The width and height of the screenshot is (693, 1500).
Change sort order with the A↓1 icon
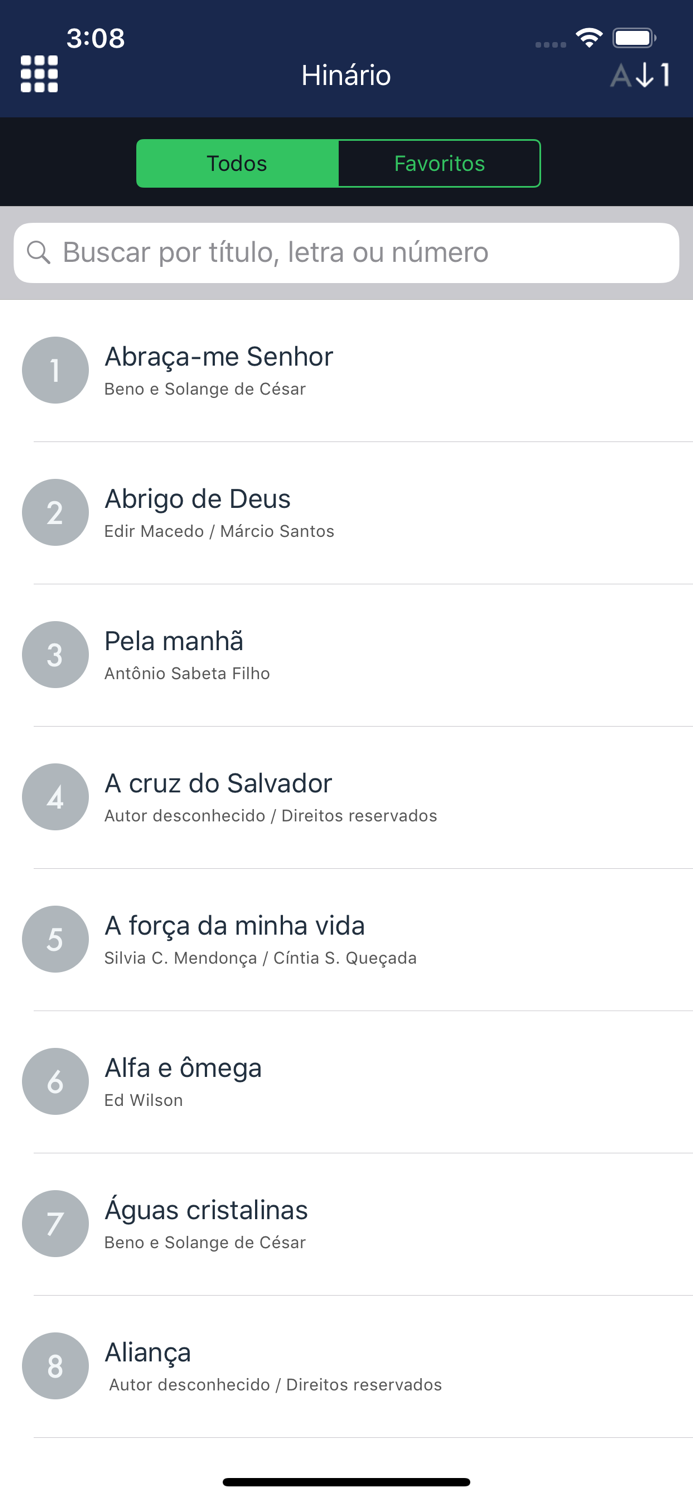(x=641, y=75)
